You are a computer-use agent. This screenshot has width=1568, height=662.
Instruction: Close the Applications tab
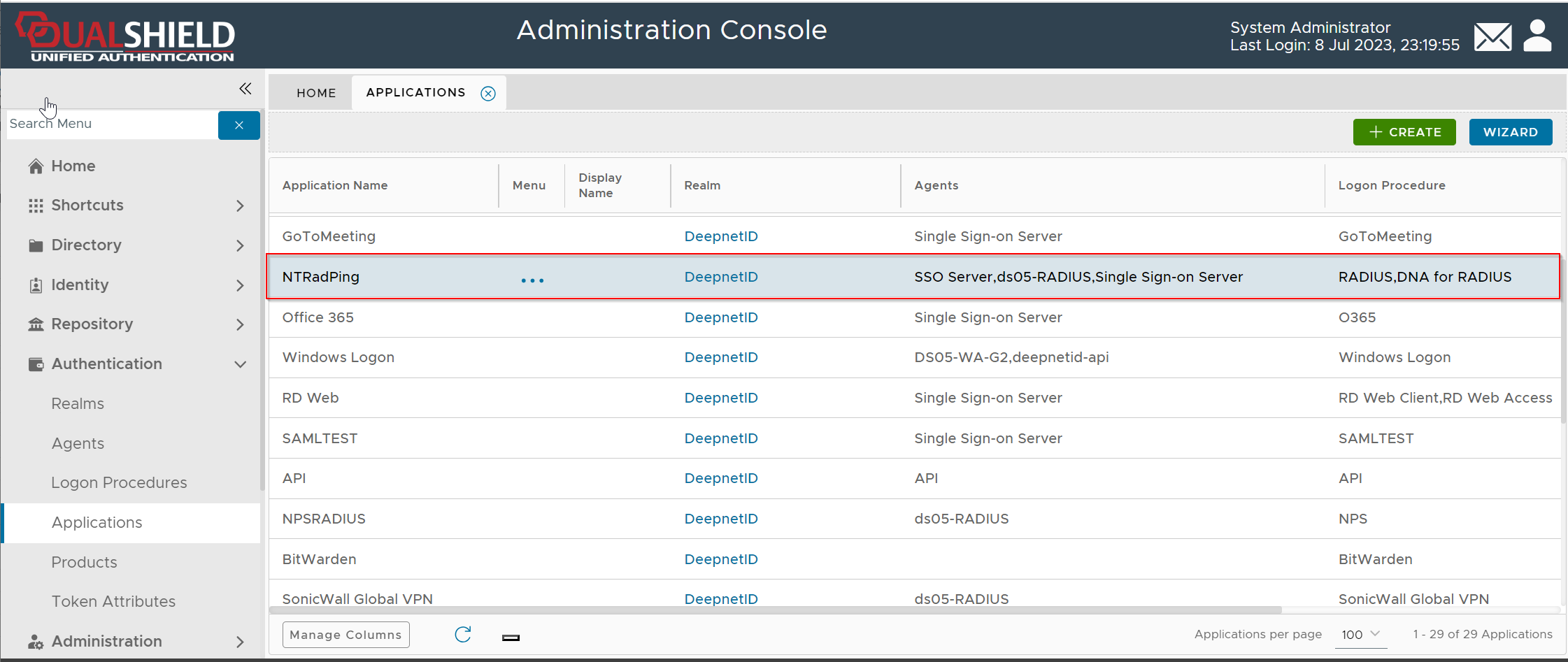488,94
